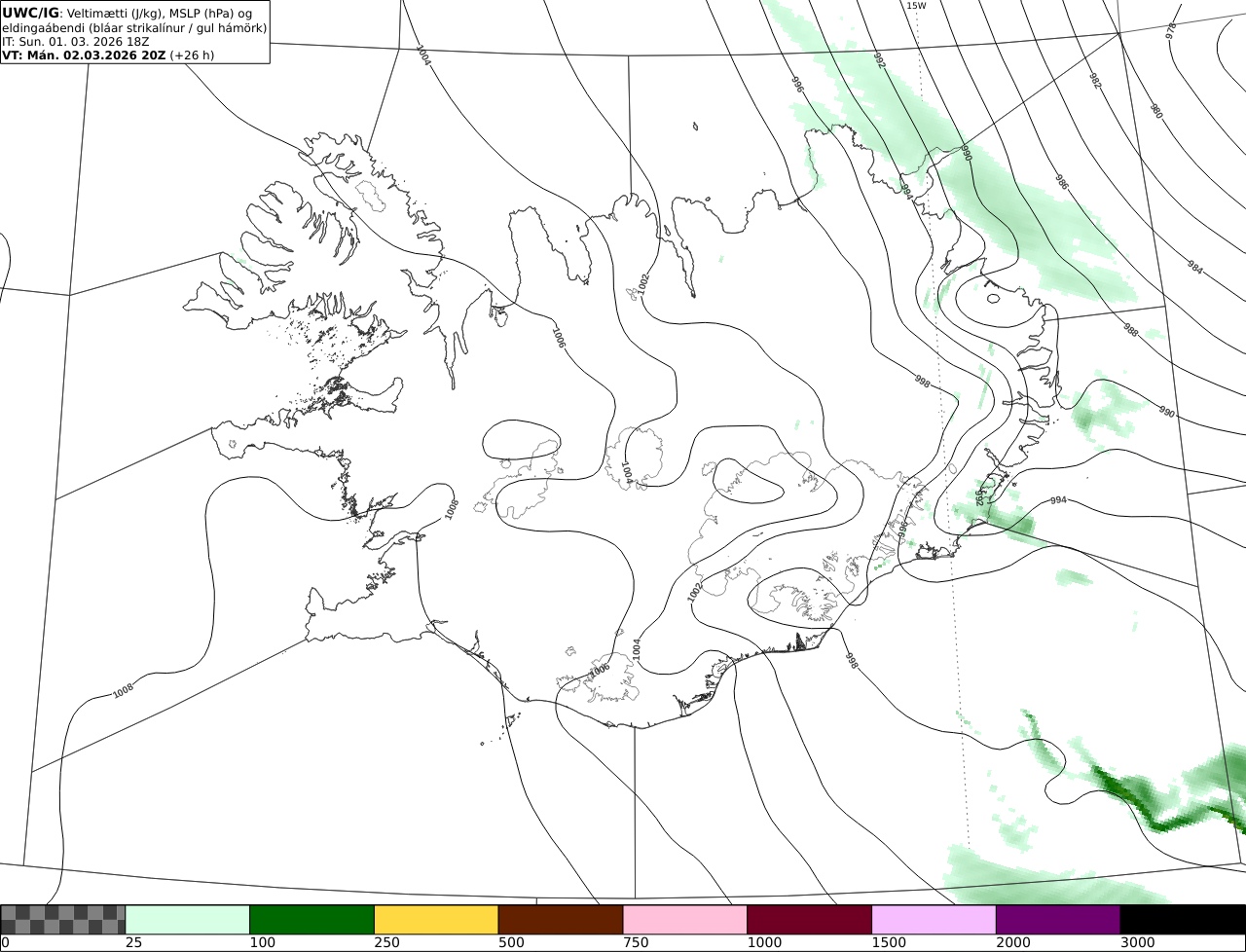
Task: Click the "986" isobar label
Action: pos(1062,182)
